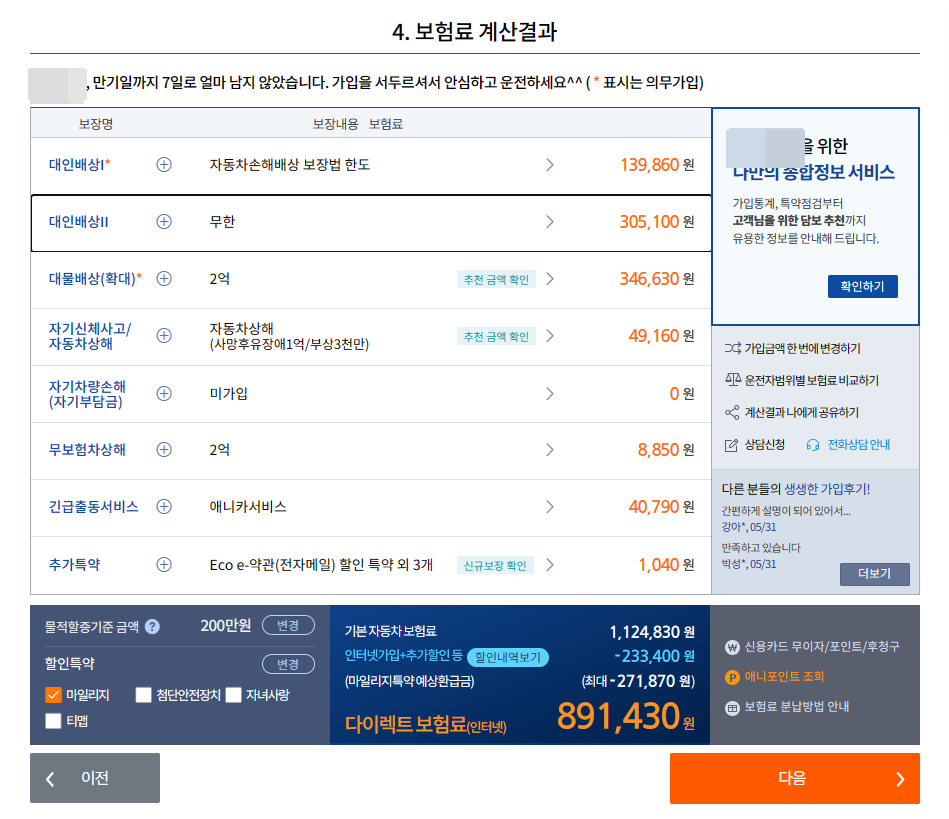Uncheck the 마일리지 discount checkbox
This screenshot has height=819, width=949.
(x=53, y=695)
